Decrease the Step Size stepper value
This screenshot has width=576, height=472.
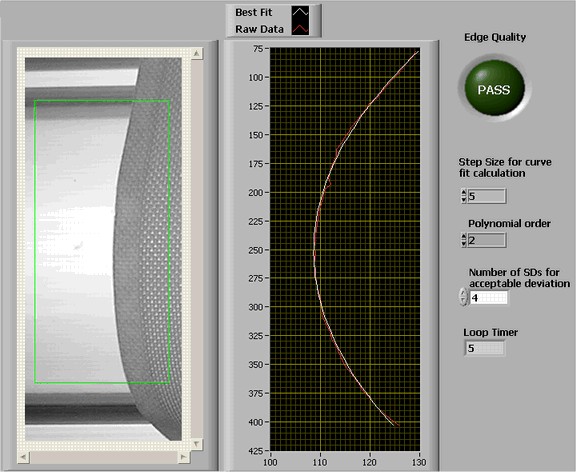coord(464,199)
